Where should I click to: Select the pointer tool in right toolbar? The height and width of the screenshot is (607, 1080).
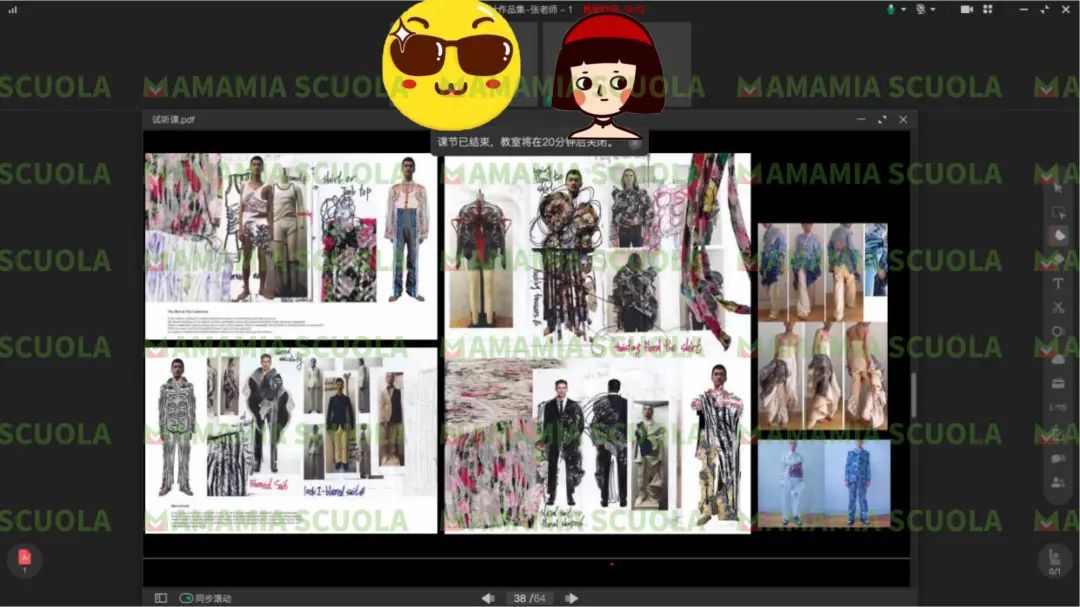pyautogui.click(x=1058, y=188)
